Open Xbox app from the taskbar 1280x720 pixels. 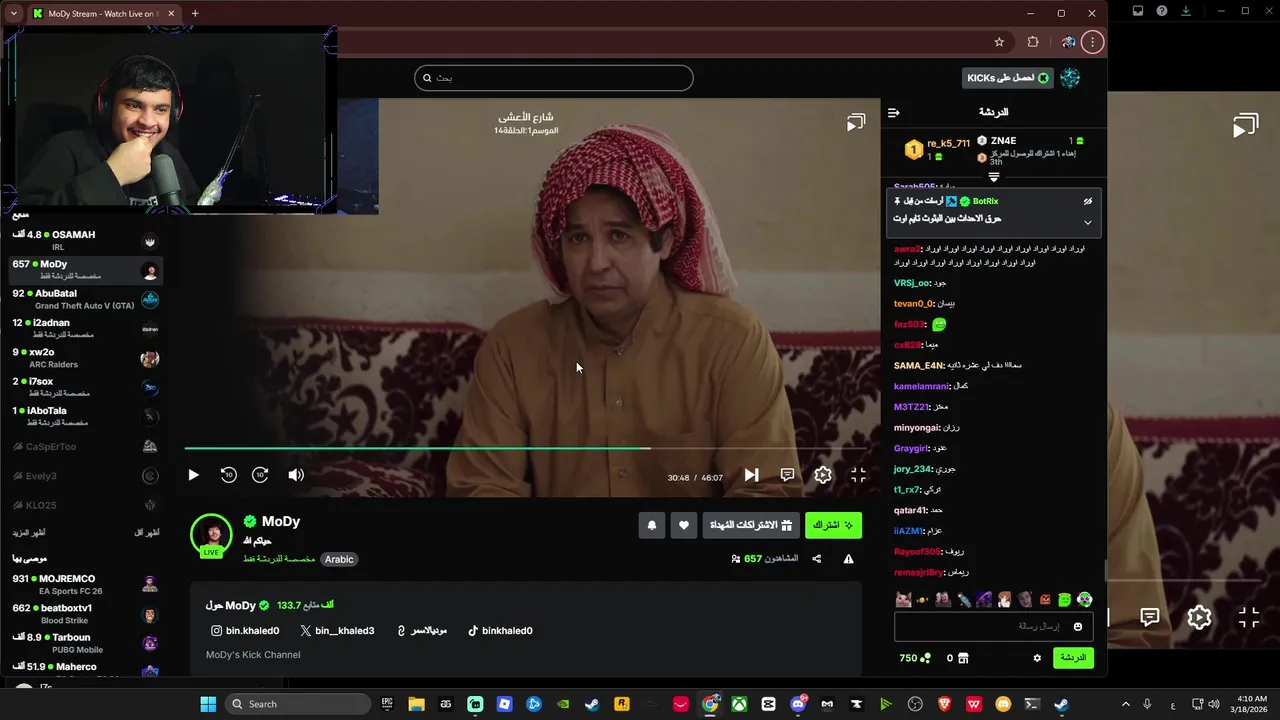(x=739, y=704)
